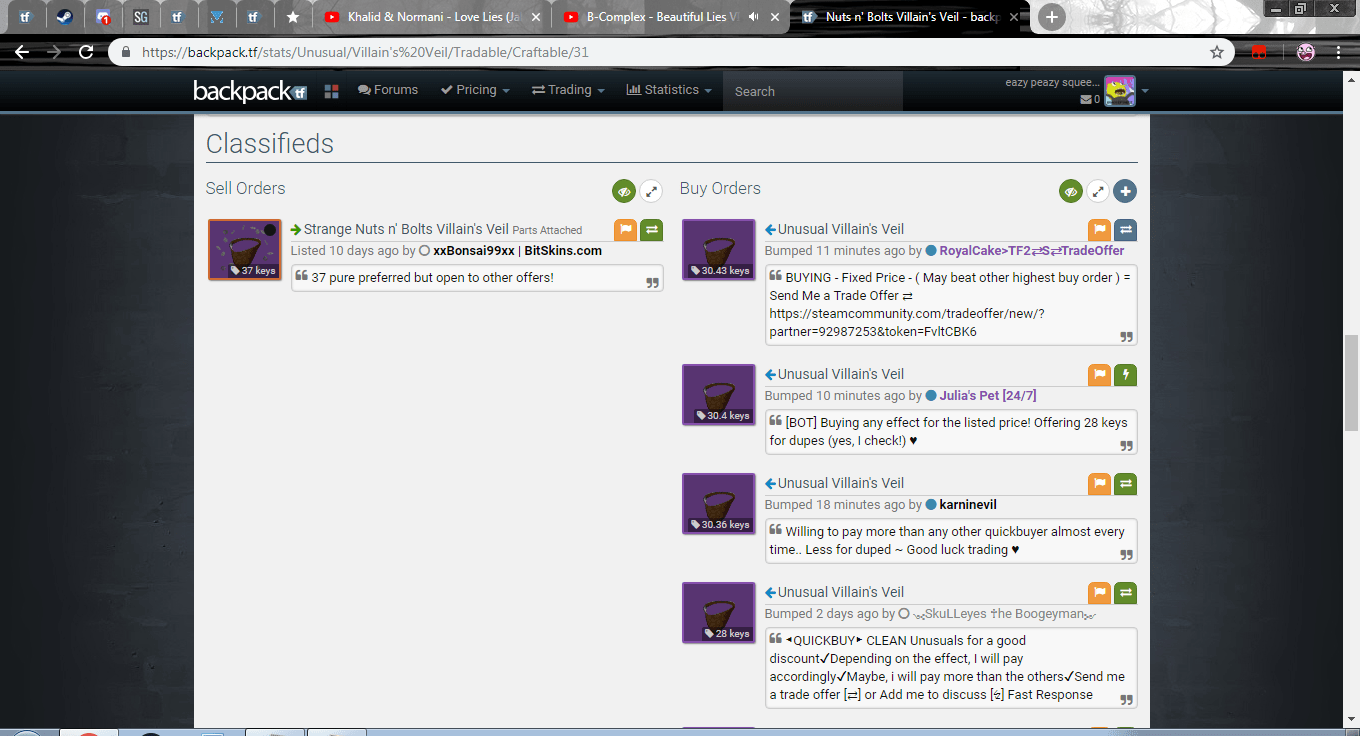Close the Nuts n' Bolts Villain's Veil tab
The height and width of the screenshot is (736, 1360).
[x=1012, y=17]
